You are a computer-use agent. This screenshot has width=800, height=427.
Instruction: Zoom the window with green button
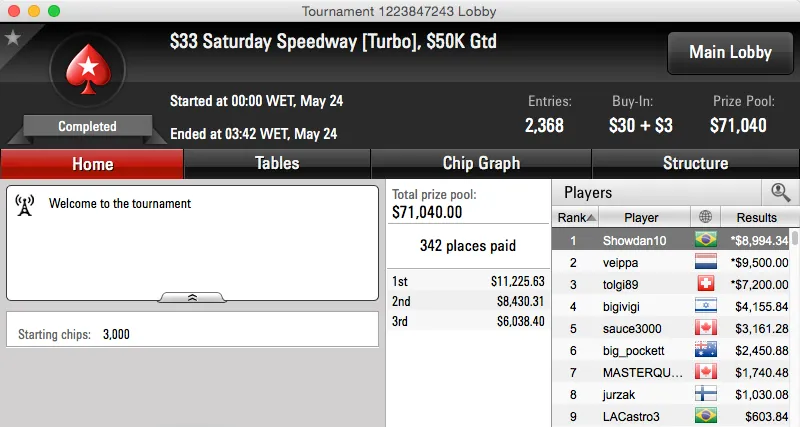pyautogui.click(x=53, y=10)
